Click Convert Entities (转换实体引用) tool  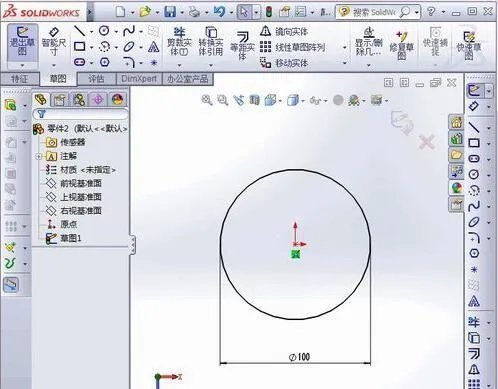pyautogui.click(x=211, y=42)
